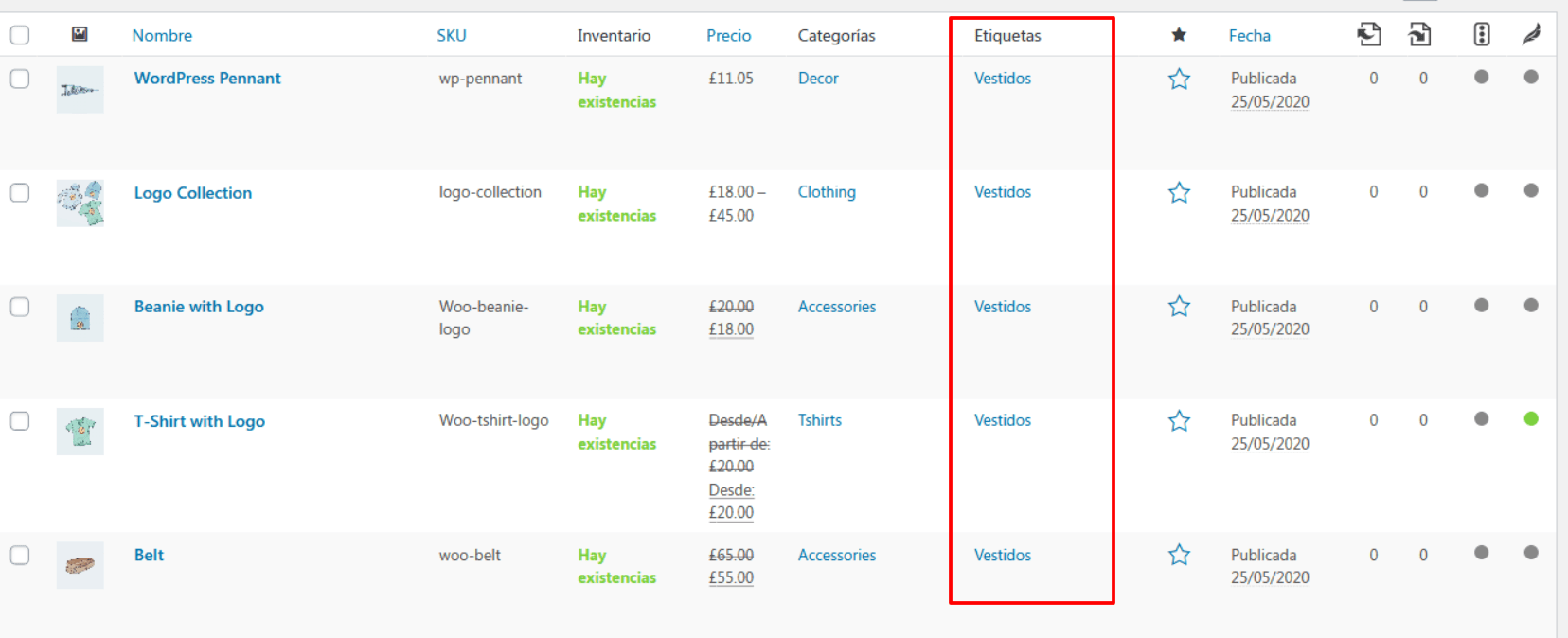
Task: Toggle featured star for Beanie with Logo
Action: (x=1179, y=307)
